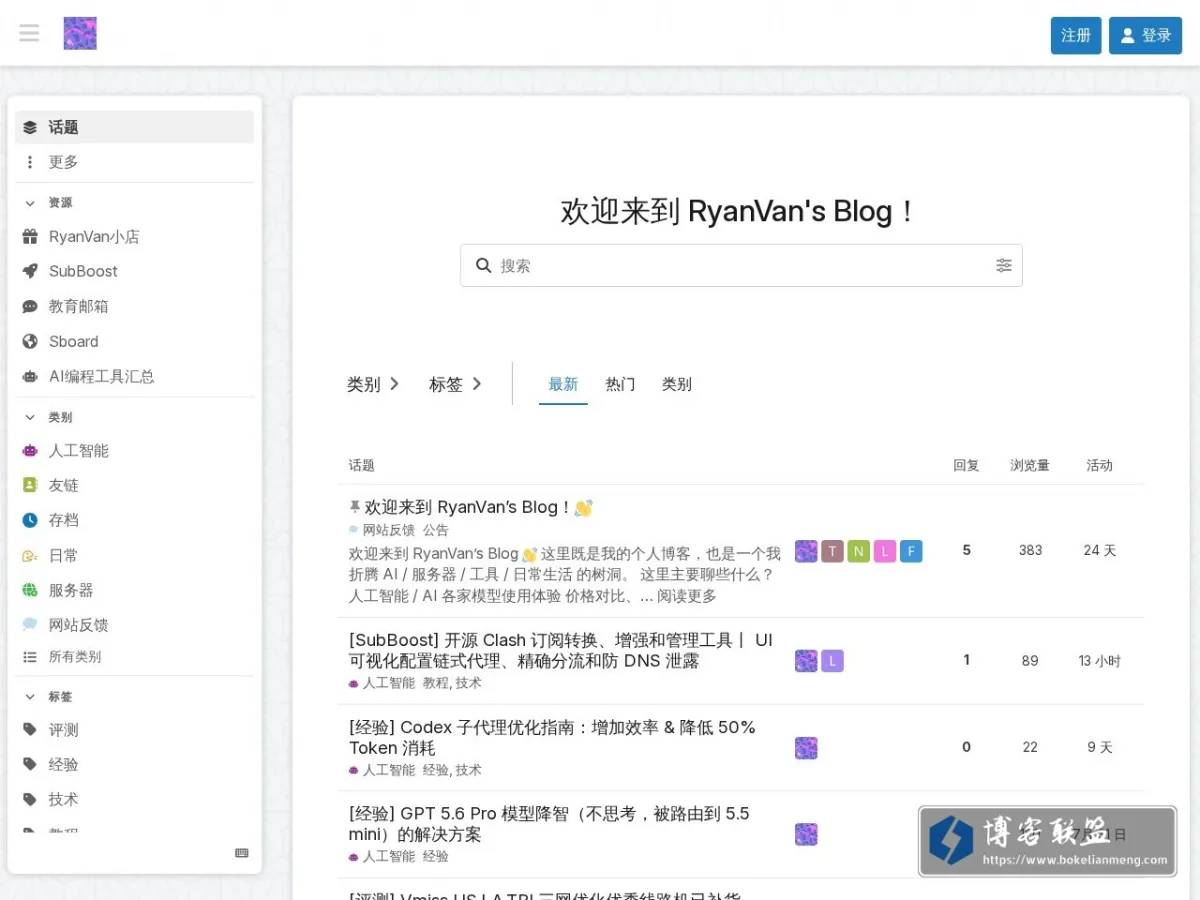1200x900 pixels.
Task: Click the search magnifier icon
Action: pos(484,265)
